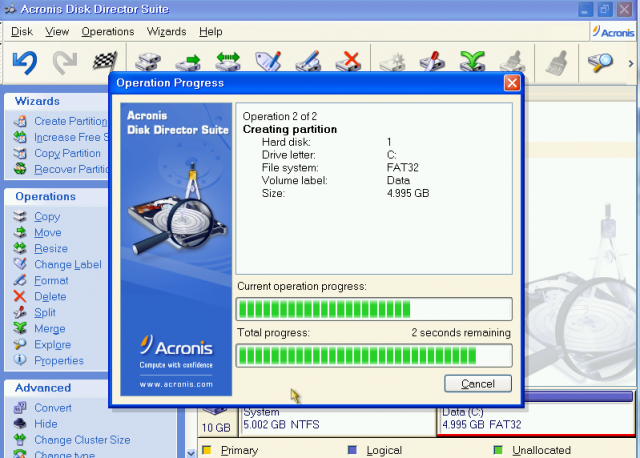Open the Disk menu
Screen dimensions: 640x458
pos(22,31)
